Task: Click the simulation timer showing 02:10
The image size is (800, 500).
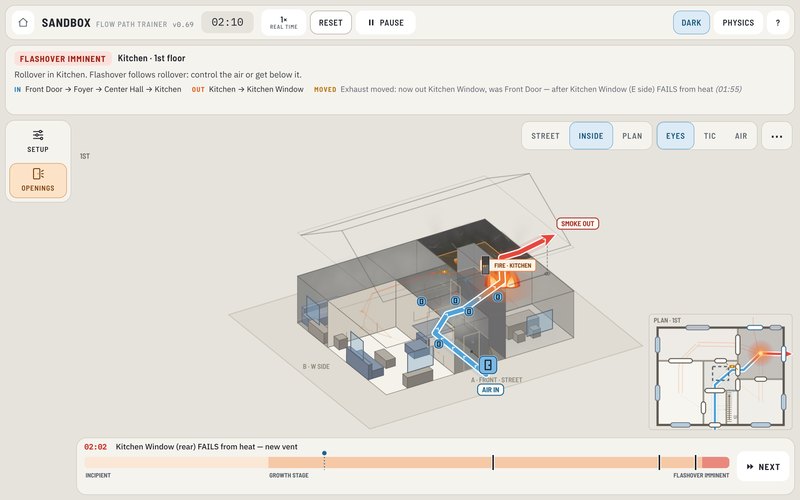Action: tap(228, 22)
